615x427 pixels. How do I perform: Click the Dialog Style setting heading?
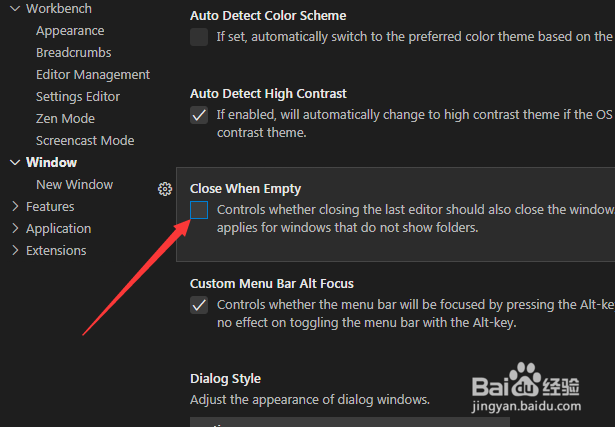click(225, 378)
